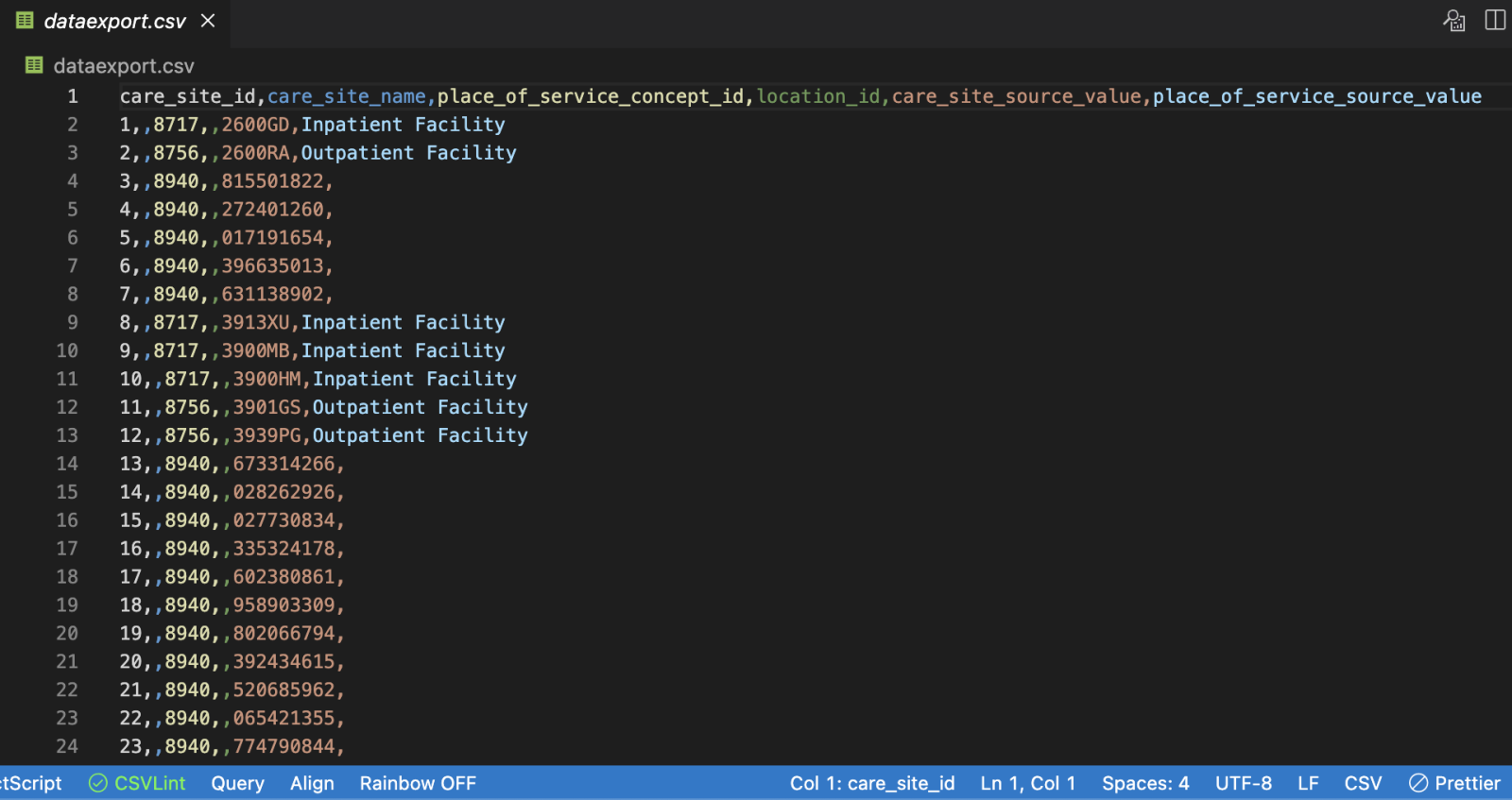Open Go to Line via Ln 1, Col 1

point(1027,783)
